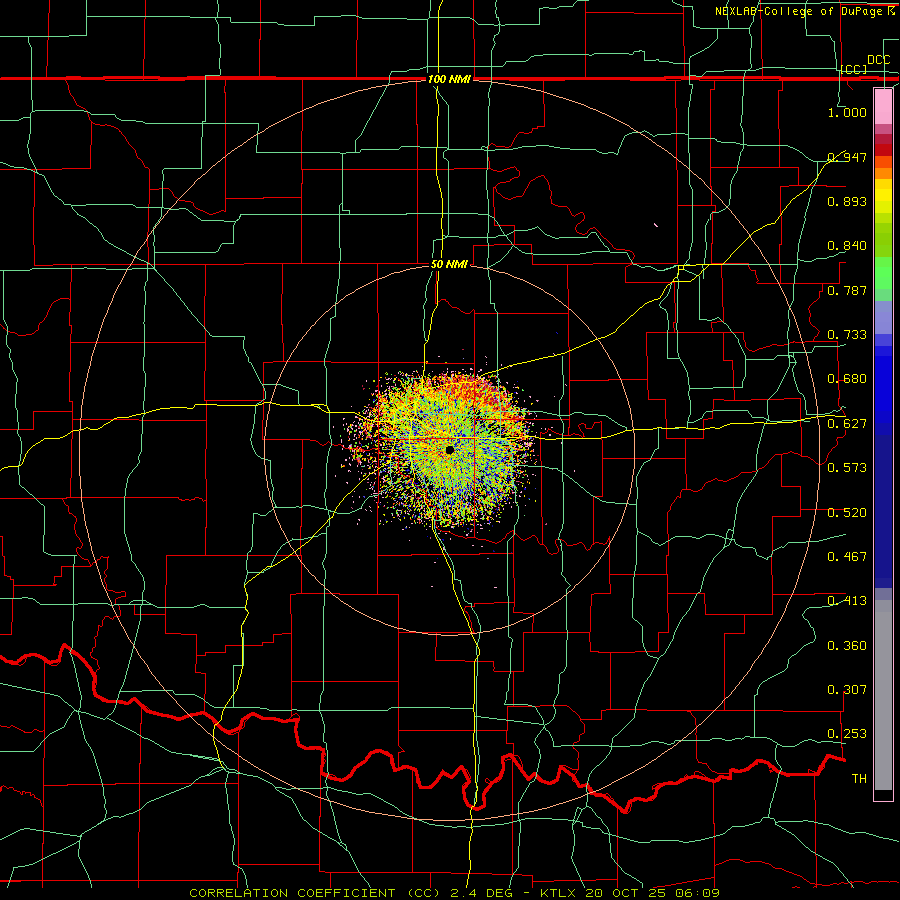This screenshot has height=900, width=900.
Task: Click the 50 NMI range ring label
Action: point(449,264)
